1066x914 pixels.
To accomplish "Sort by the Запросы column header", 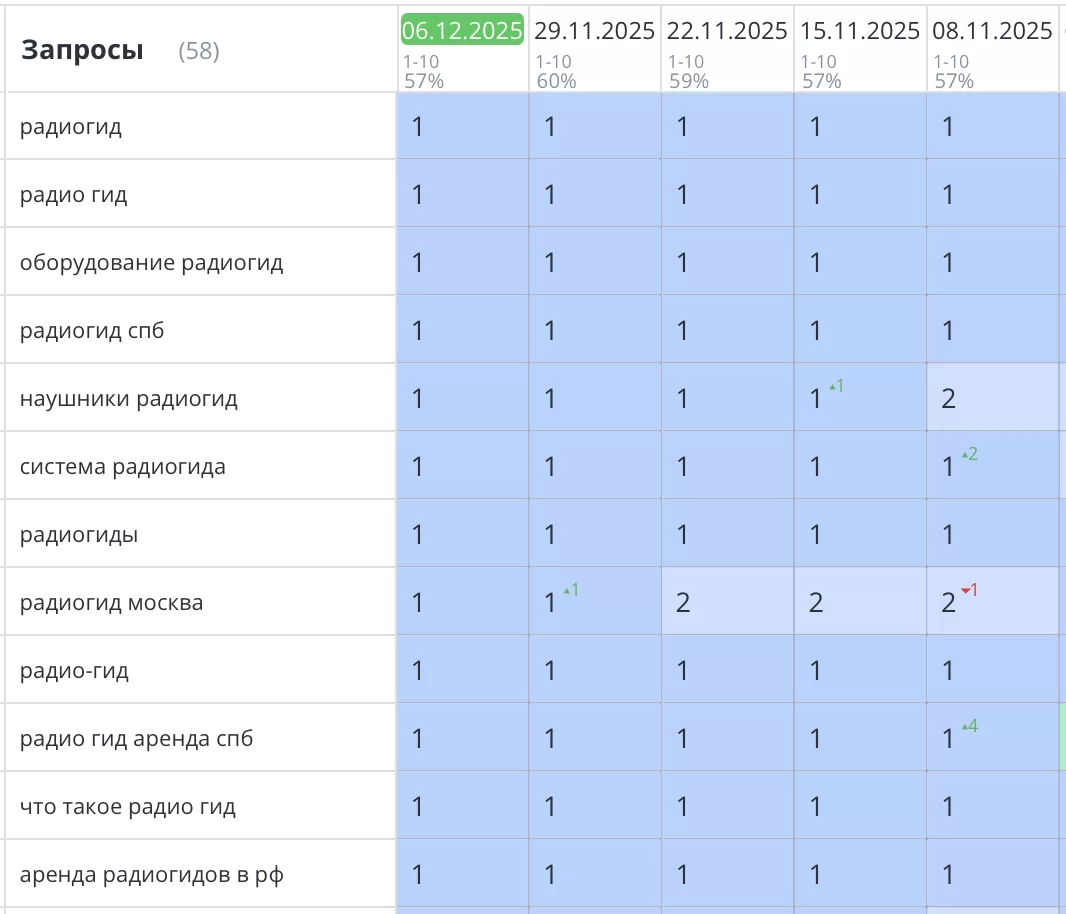I will click(x=82, y=50).
